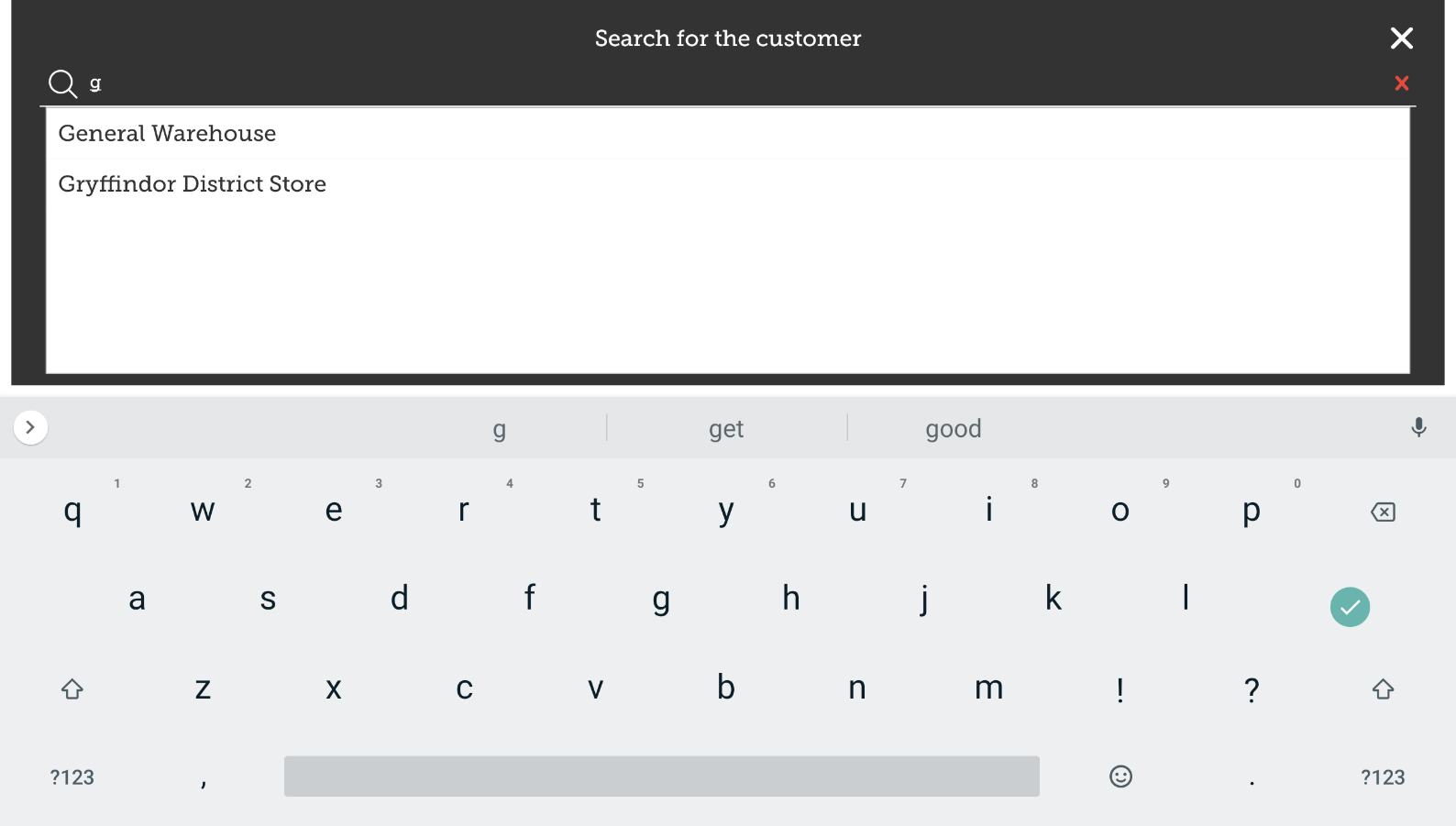Expand the keyboard suggestion strip arrow
Viewport: 1456px width, 826px height.
coord(30,427)
